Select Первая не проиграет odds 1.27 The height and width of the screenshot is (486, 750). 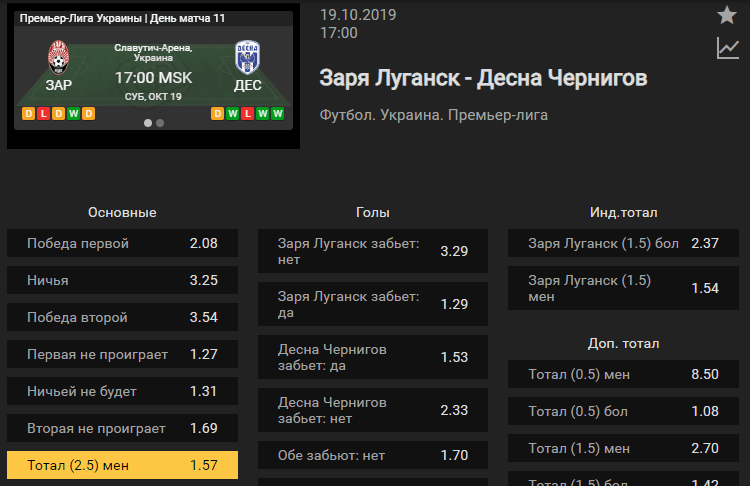[x=122, y=354]
